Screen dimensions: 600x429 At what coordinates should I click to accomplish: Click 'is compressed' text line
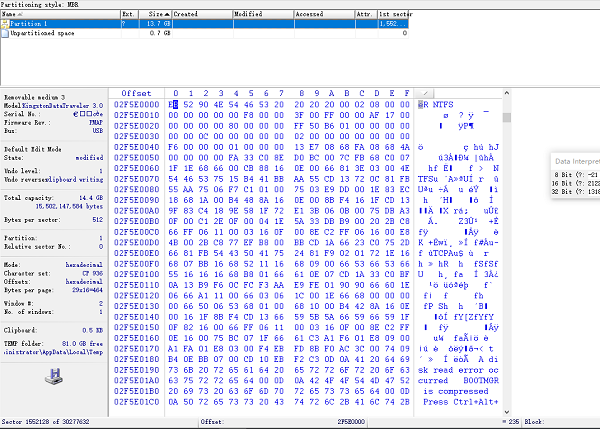[456, 391]
